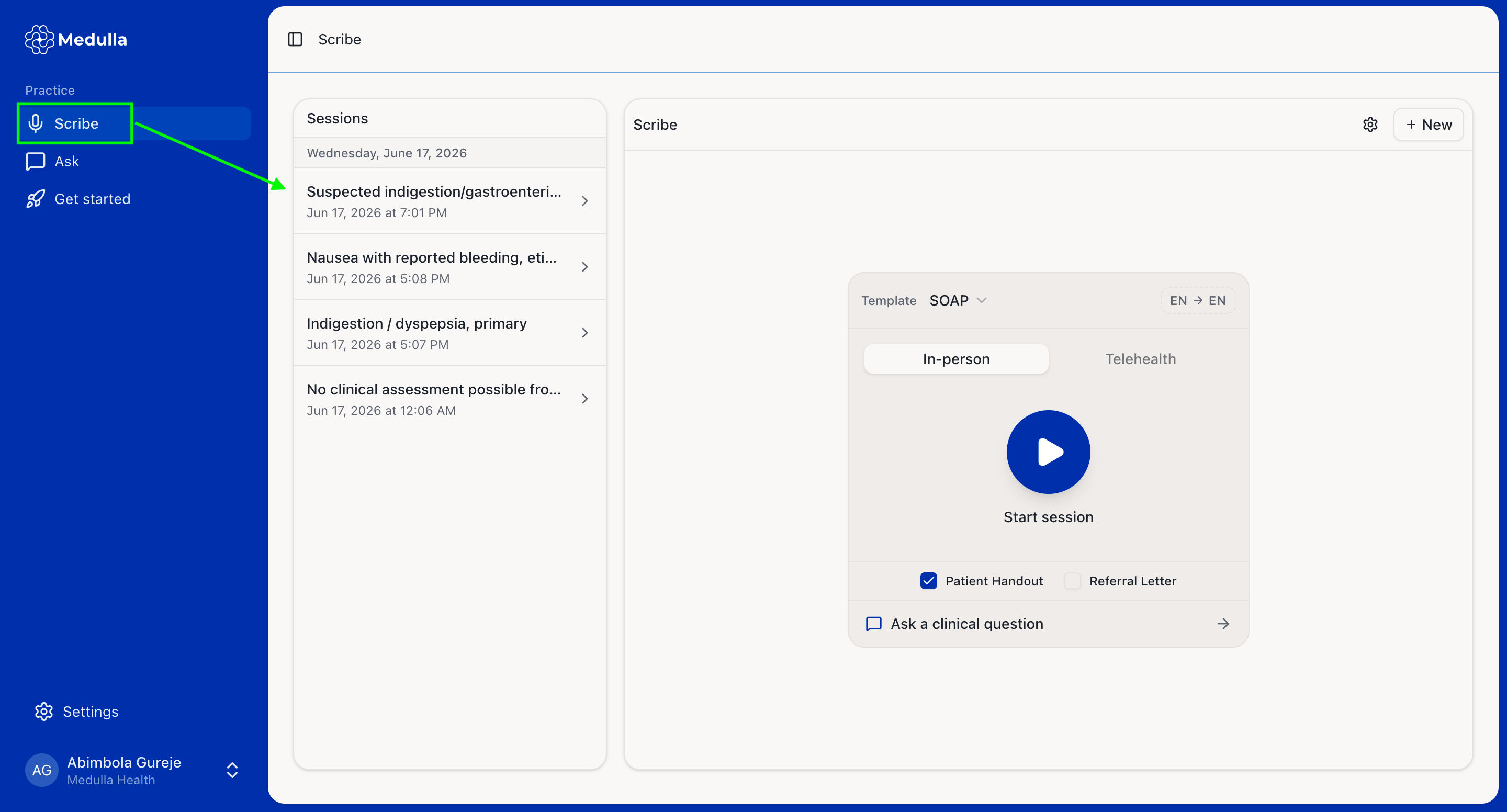
Task: Switch to the Telehealth tab
Action: point(1140,358)
